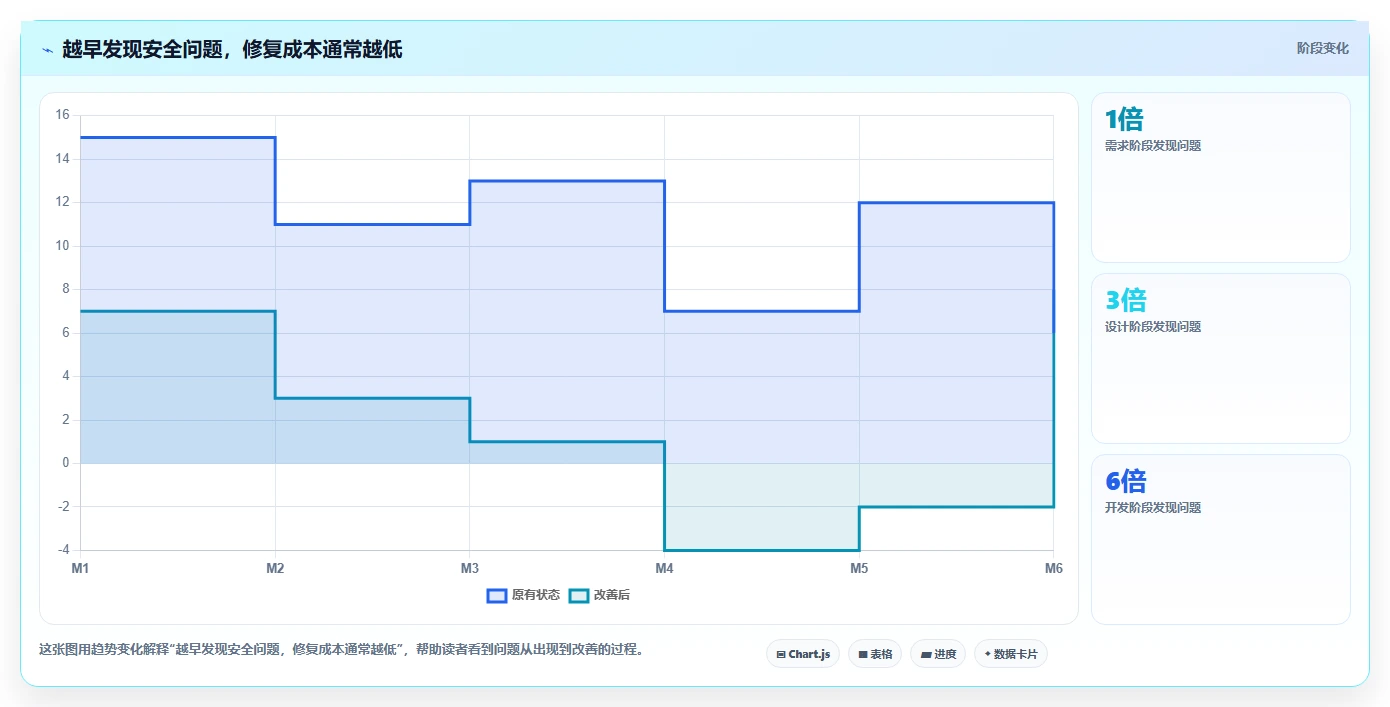The width and height of the screenshot is (1390, 707).
Task: Click the blue 原有状态 legend color box
Action: [x=497, y=595]
